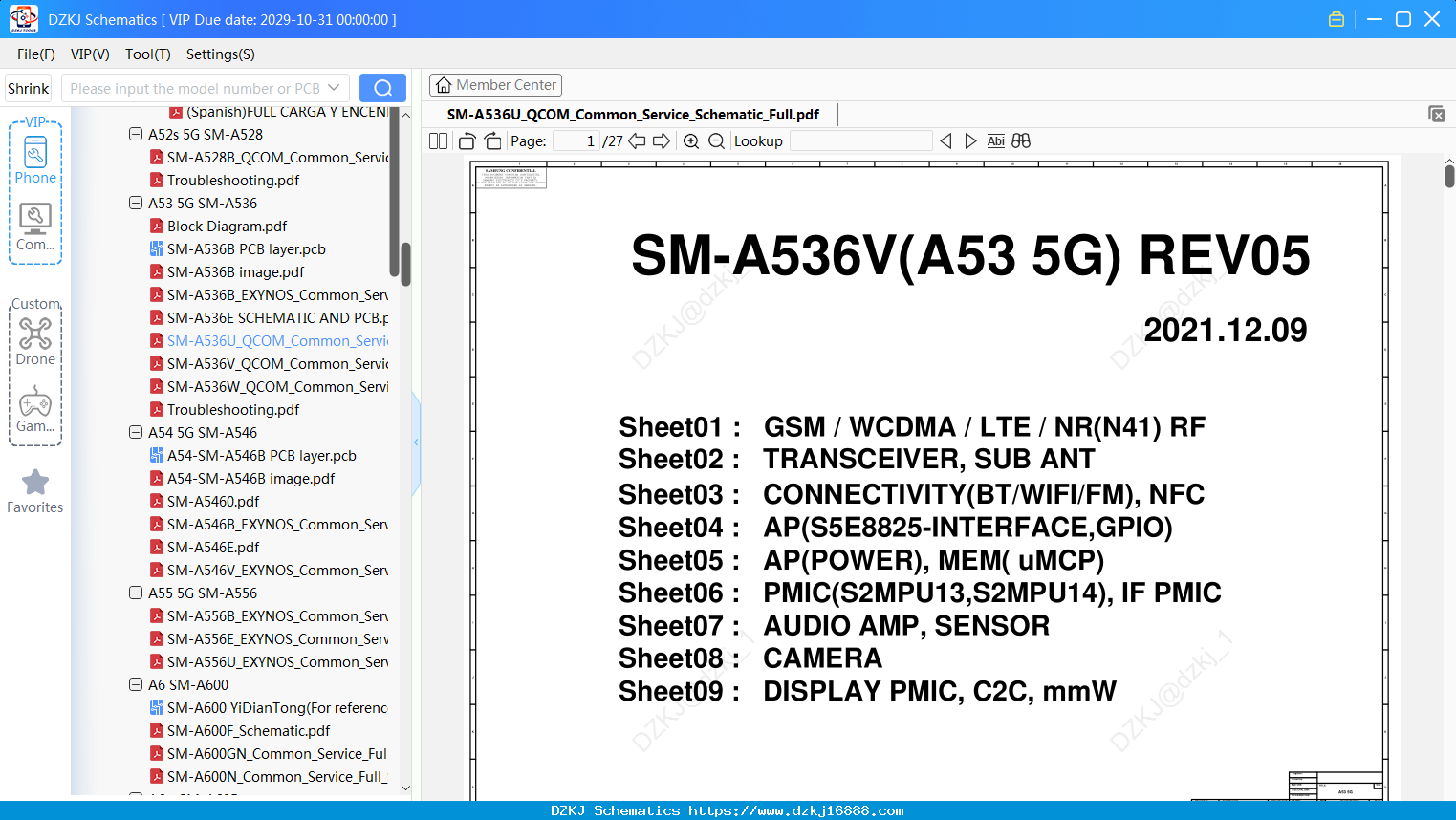Screen dimensions: 1456x820
Task: Click the DZKJ app logo
Action: point(23,19)
